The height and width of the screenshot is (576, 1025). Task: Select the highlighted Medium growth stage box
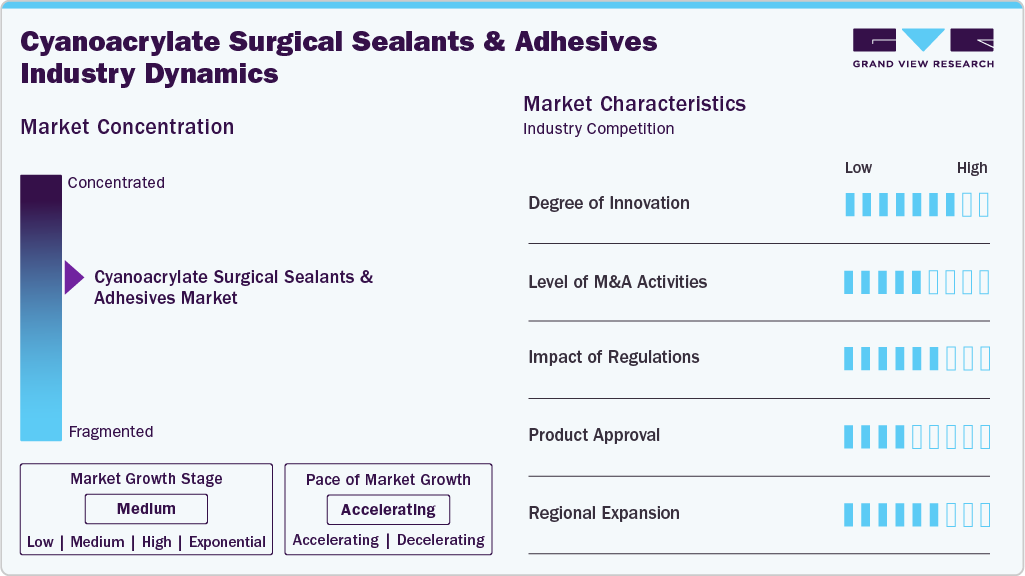tap(146, 509)
